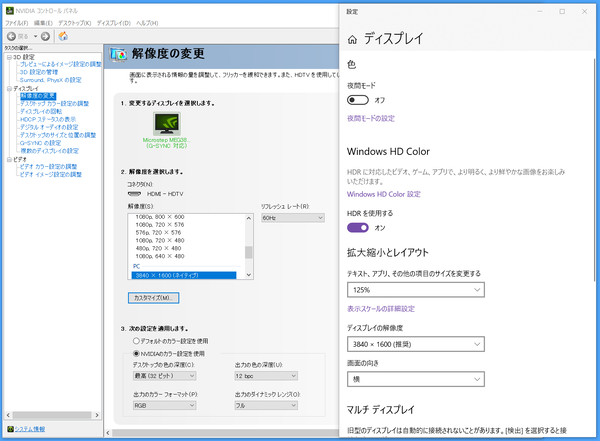600x441 pixels.
Task: Open 出力のダイナミック レンジ dropdown
Action: (x=266, y=405)
